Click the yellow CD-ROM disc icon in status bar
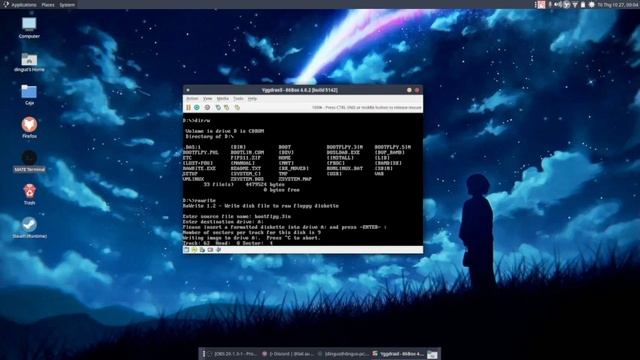 coord(194,249)
